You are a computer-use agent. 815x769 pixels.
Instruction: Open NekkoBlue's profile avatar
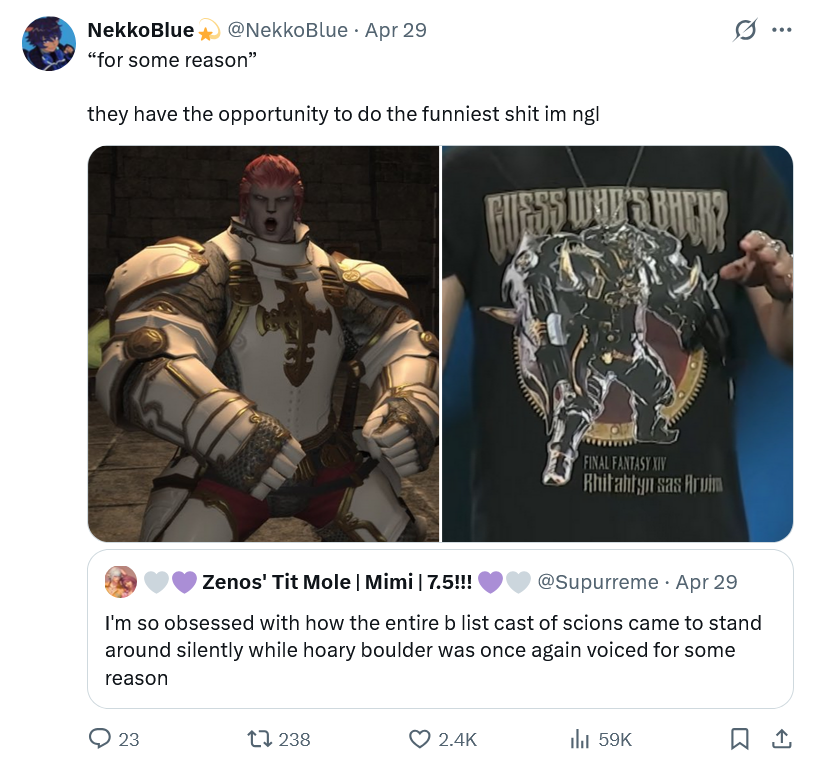tap(49, 44)
